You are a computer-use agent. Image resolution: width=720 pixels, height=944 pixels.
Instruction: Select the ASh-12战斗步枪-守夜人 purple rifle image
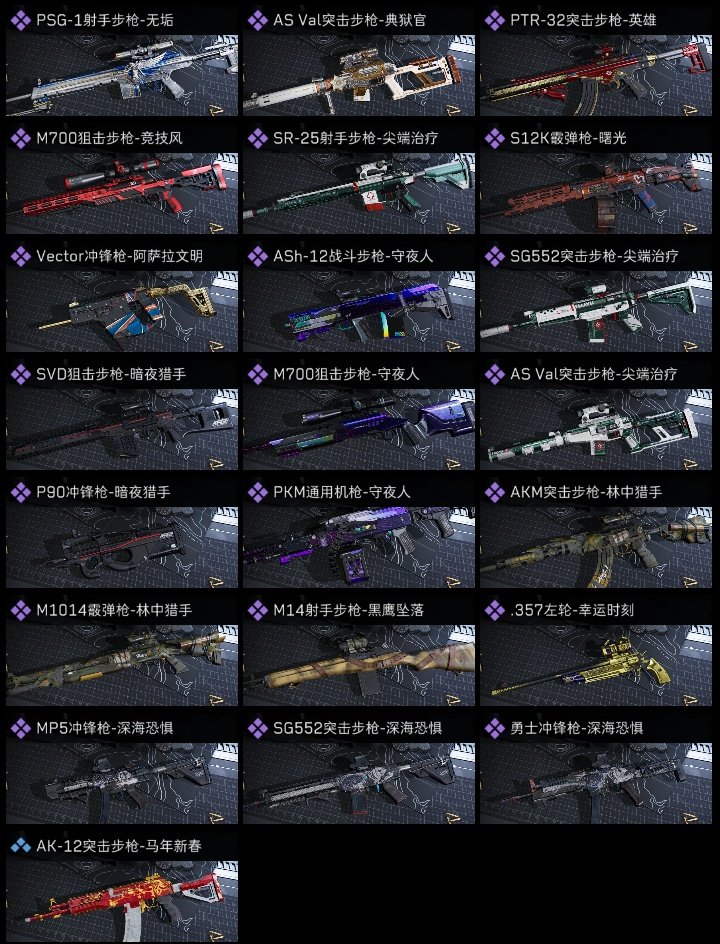point(359,311)
